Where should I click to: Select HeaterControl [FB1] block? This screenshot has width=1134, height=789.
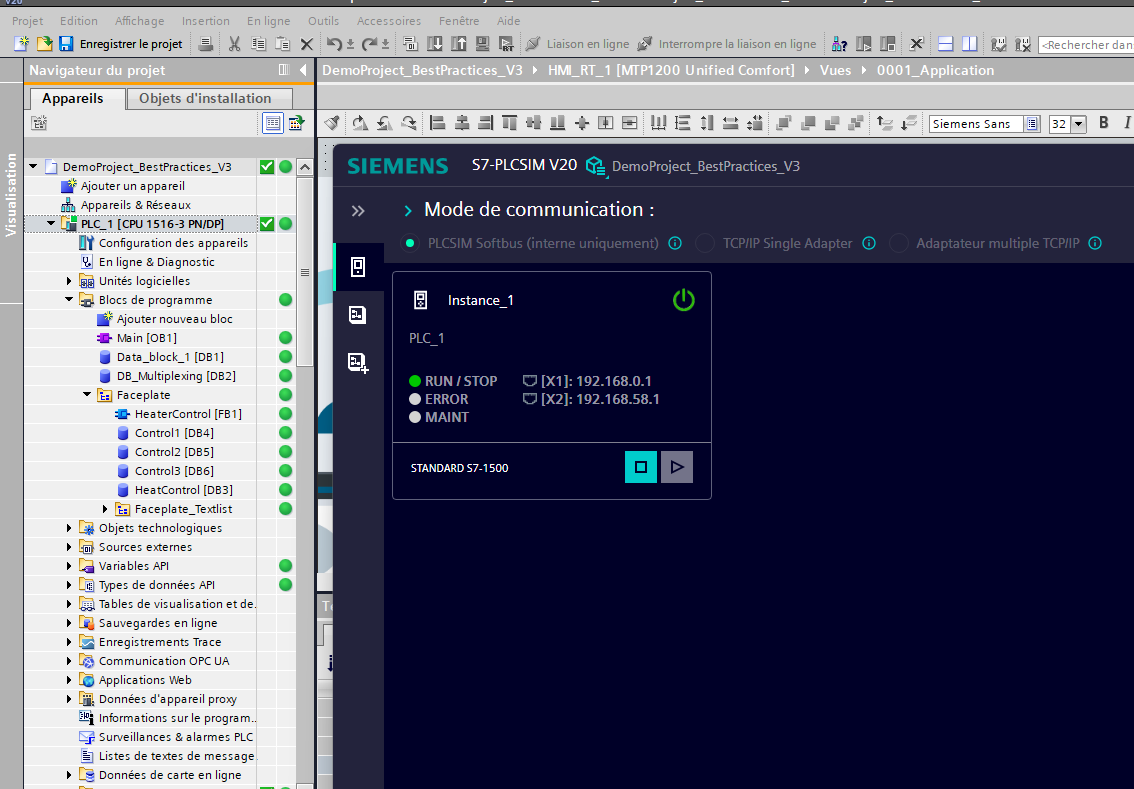pos(188,414)
